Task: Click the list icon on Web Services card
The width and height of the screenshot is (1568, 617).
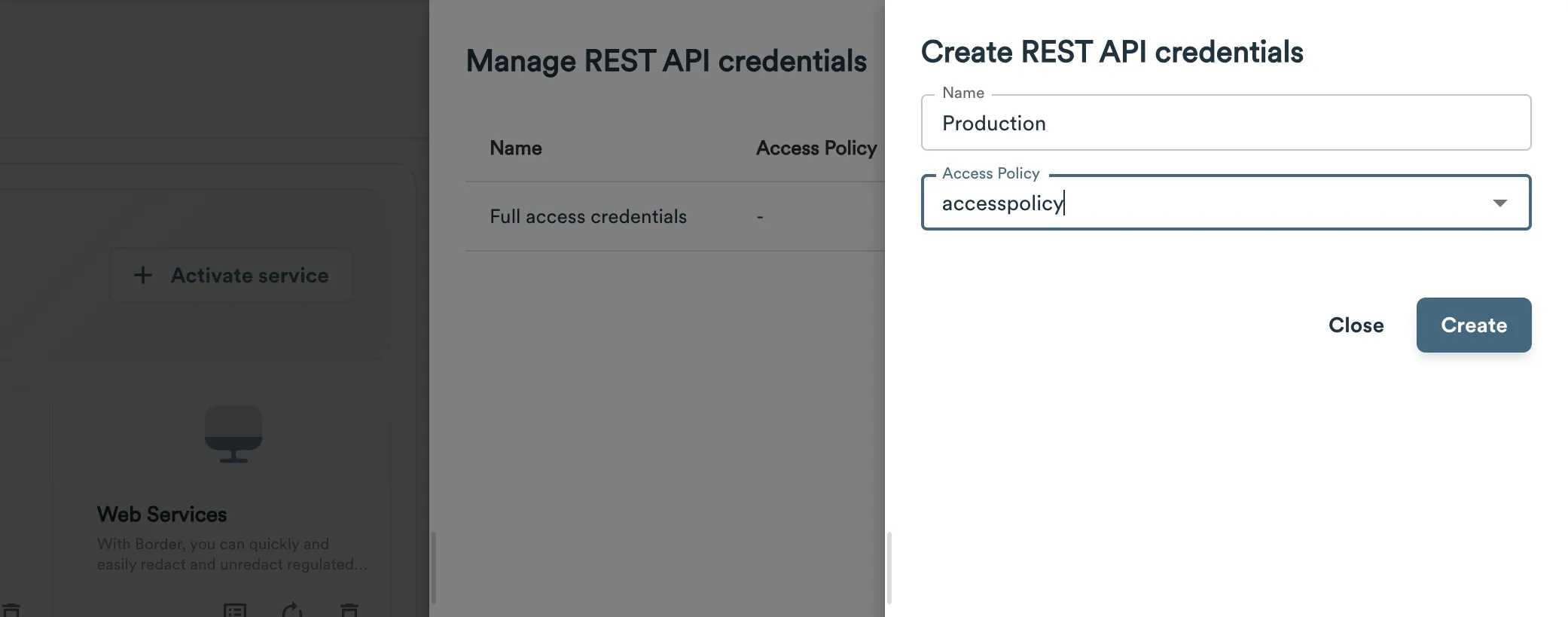Action: tap(235, 610)
